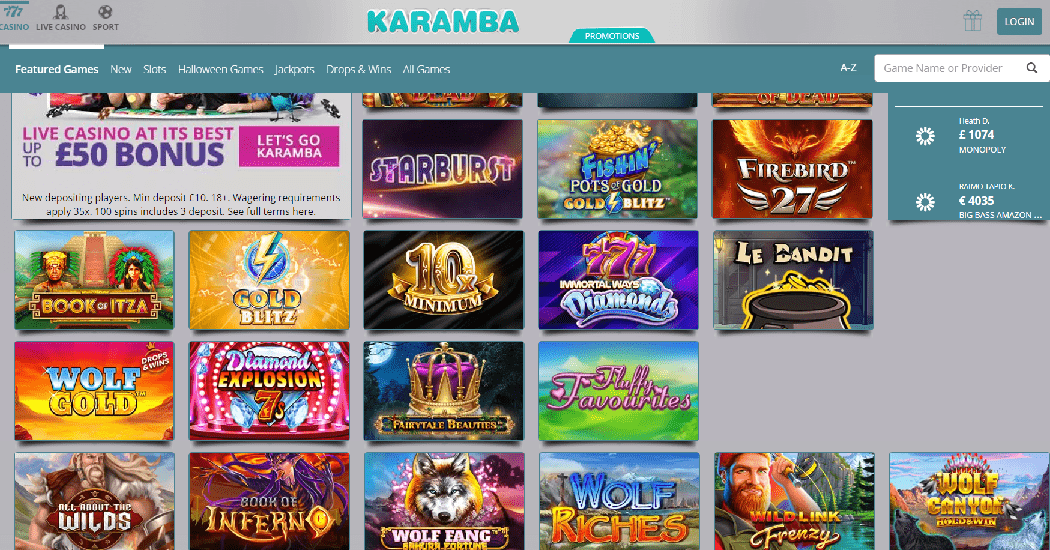
Task: Open the Wolf Gold game tile
Action: coord(94,391)
